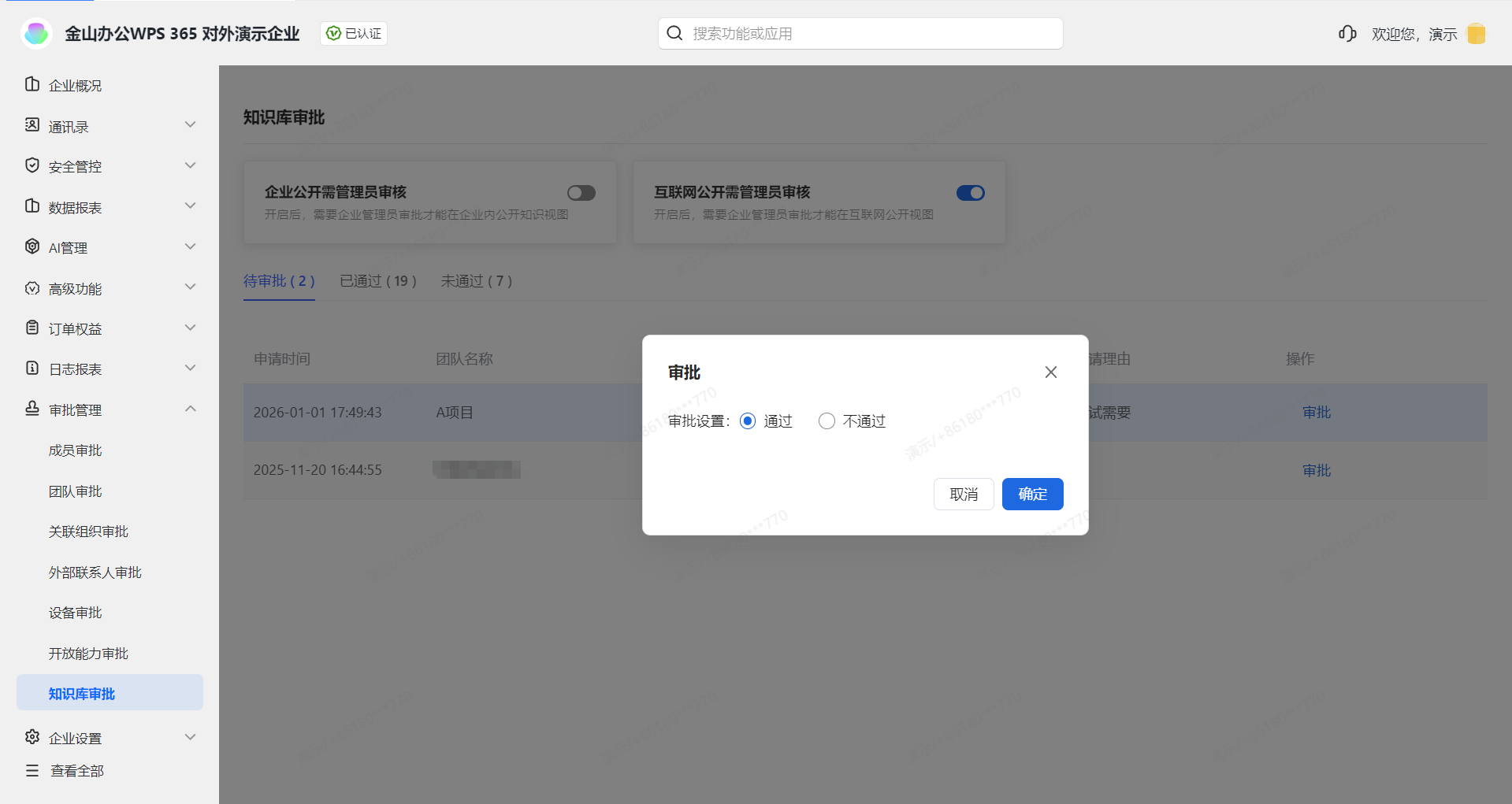This screenshot has height=804, width=1512.
Task: Expand the 订单权益 menu chevron
Action: point(190,328)
